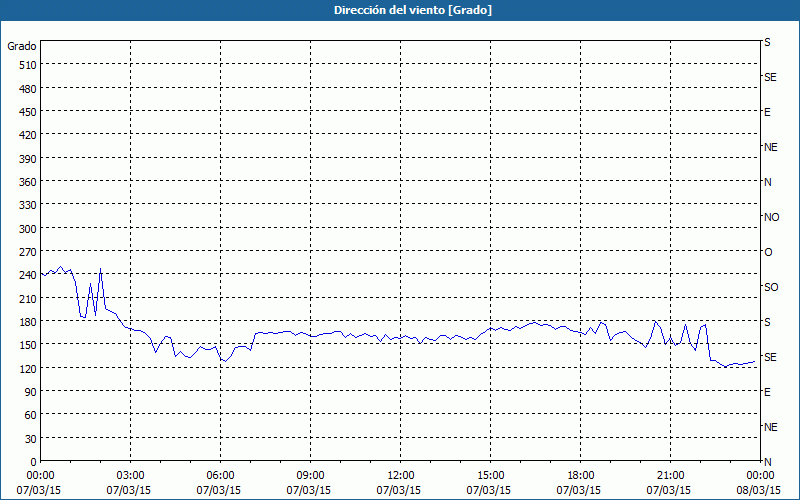This screenshot has height=500, width=800.
Task: Select the 180 degree axis label
Action: (x=29, y=322)
